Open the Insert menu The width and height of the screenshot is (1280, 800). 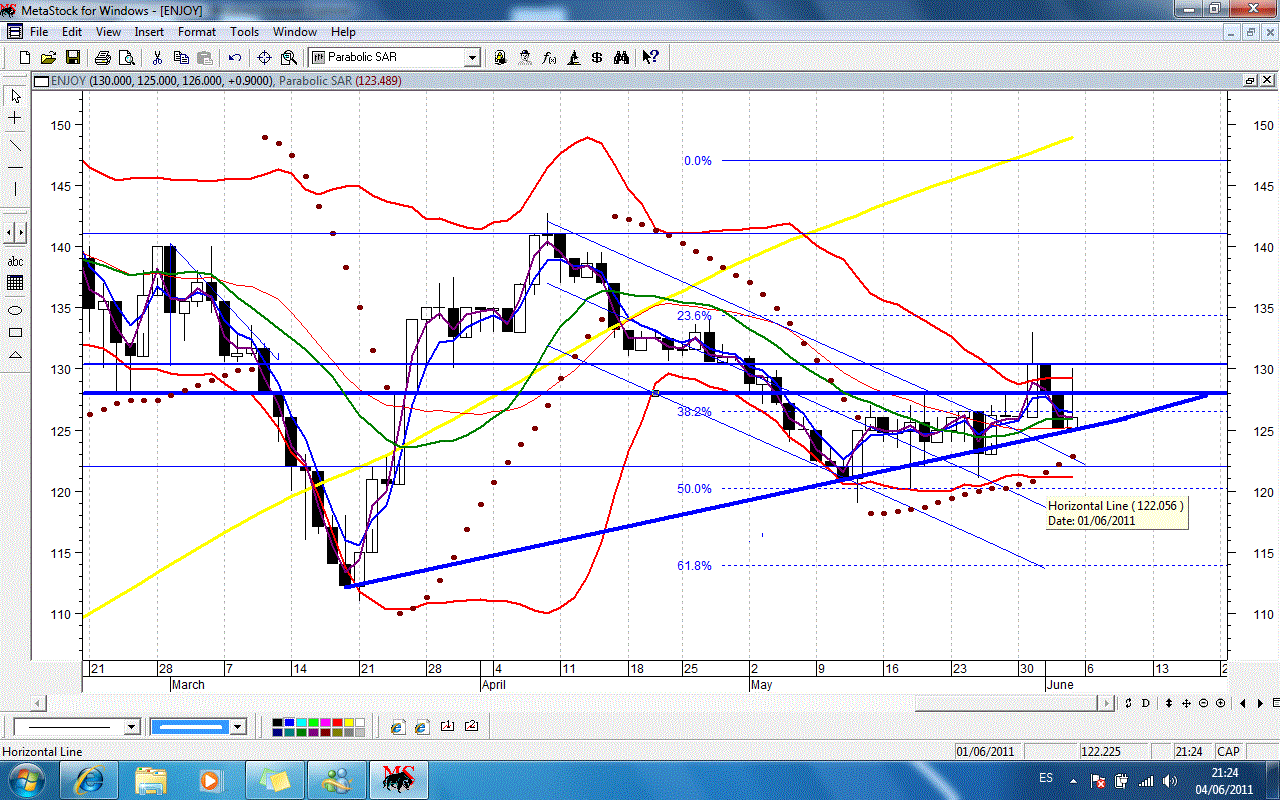click(150, 32)
